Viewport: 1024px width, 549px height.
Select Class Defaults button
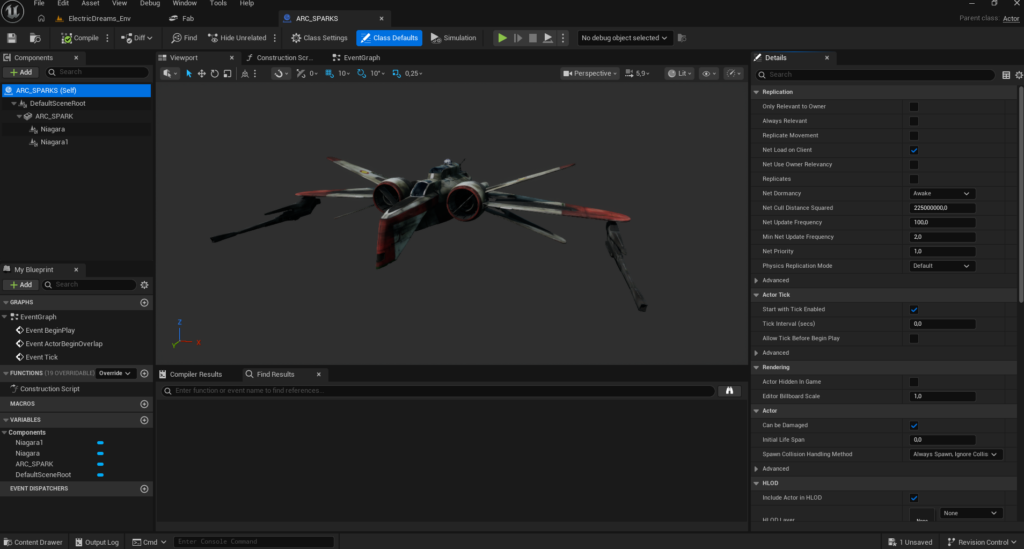[389, 38]
